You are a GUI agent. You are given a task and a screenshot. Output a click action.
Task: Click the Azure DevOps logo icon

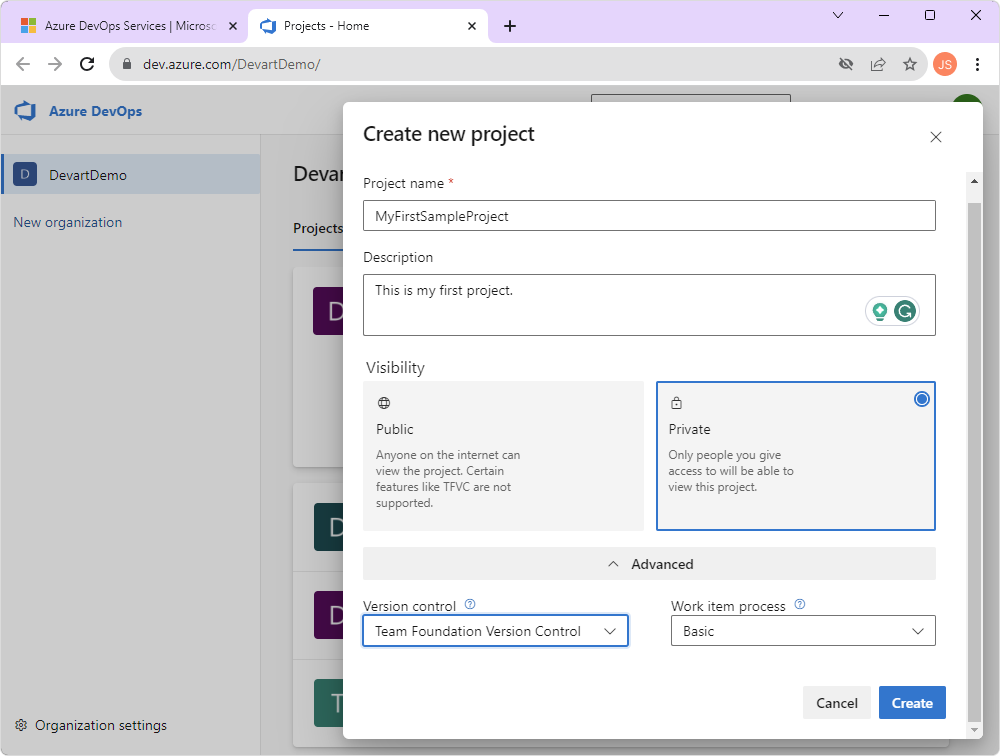tap(25, 111)
